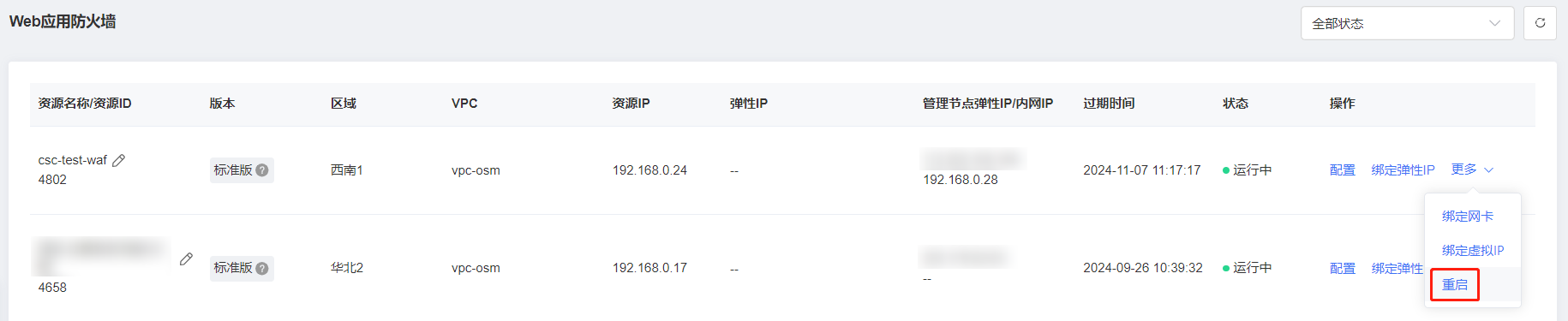The height and width of the screenshot is (321, 1568).
Task: Click the refresh icon button
Action: (1540, 23)
